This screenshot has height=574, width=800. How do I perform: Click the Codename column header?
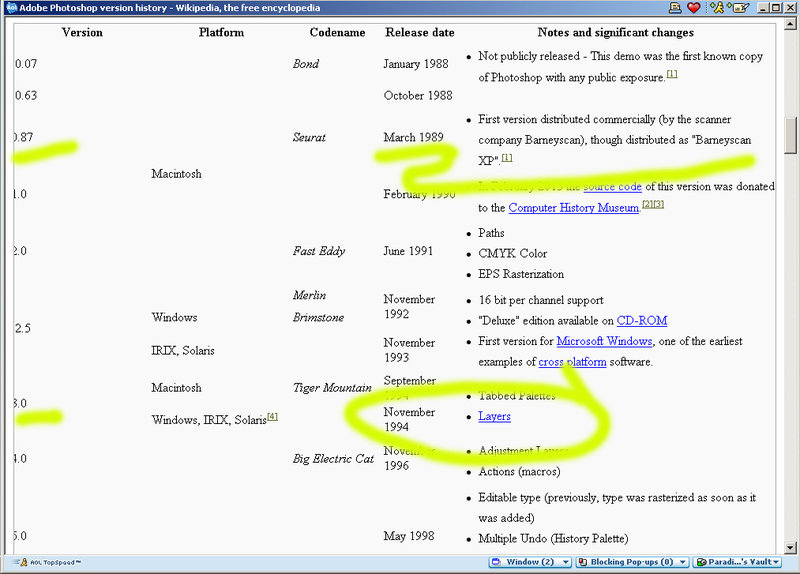point(337,32)
